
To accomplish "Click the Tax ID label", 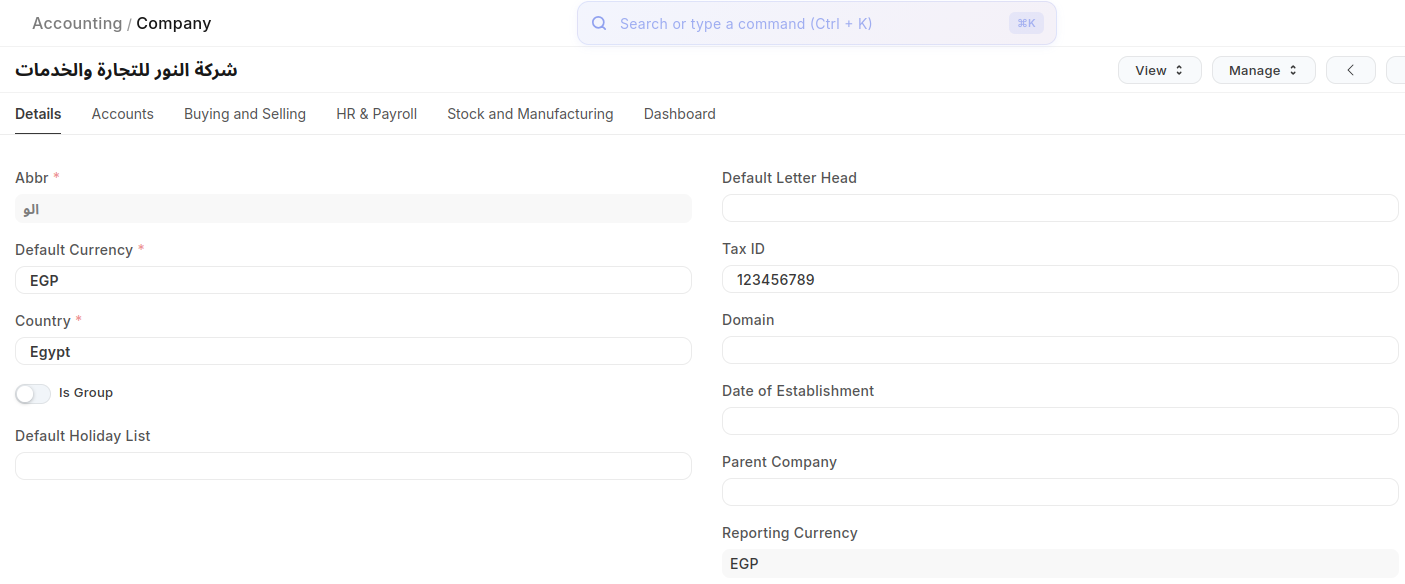I will coord(743,249).
